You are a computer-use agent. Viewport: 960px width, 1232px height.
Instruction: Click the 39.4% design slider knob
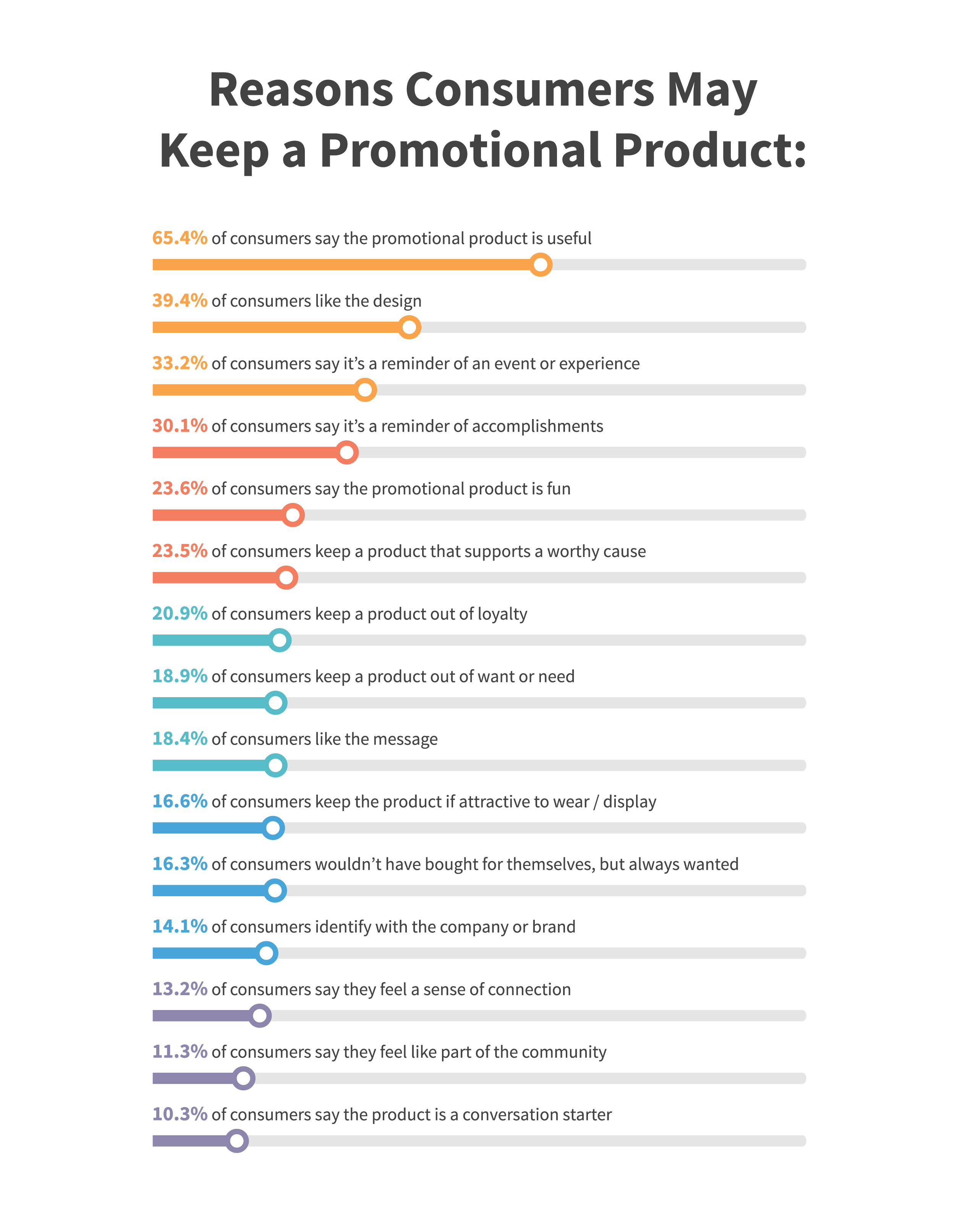tap(410, 327)
